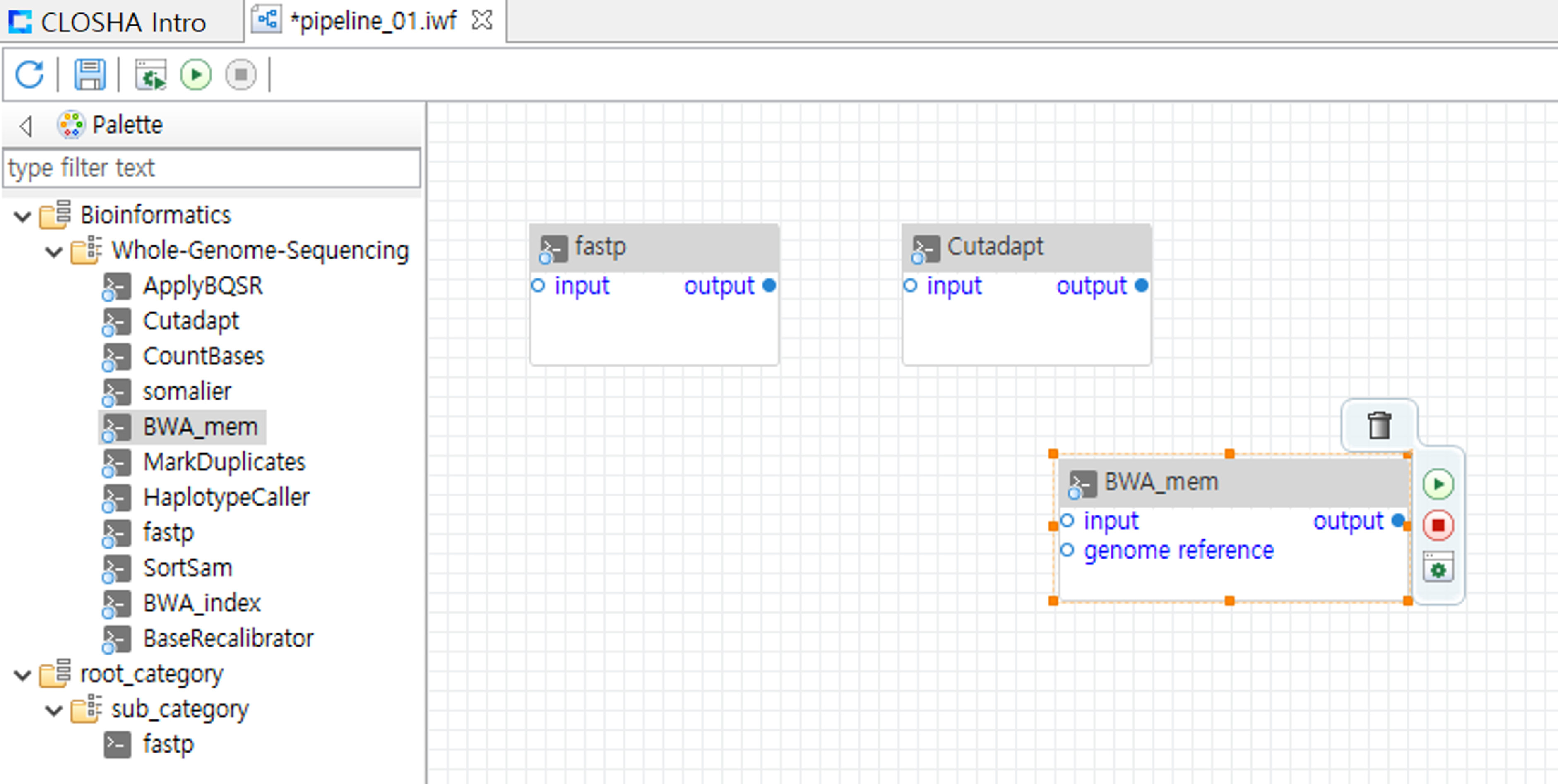Select BWA_index palette item
Viewport: 1558px width, 784px height.
click(202, 603)
